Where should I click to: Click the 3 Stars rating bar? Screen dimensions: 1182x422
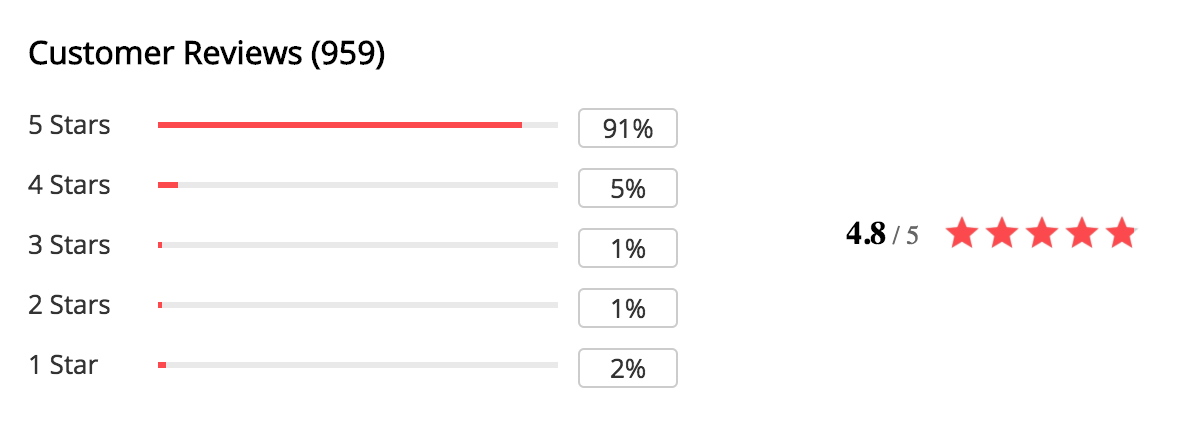357,245
